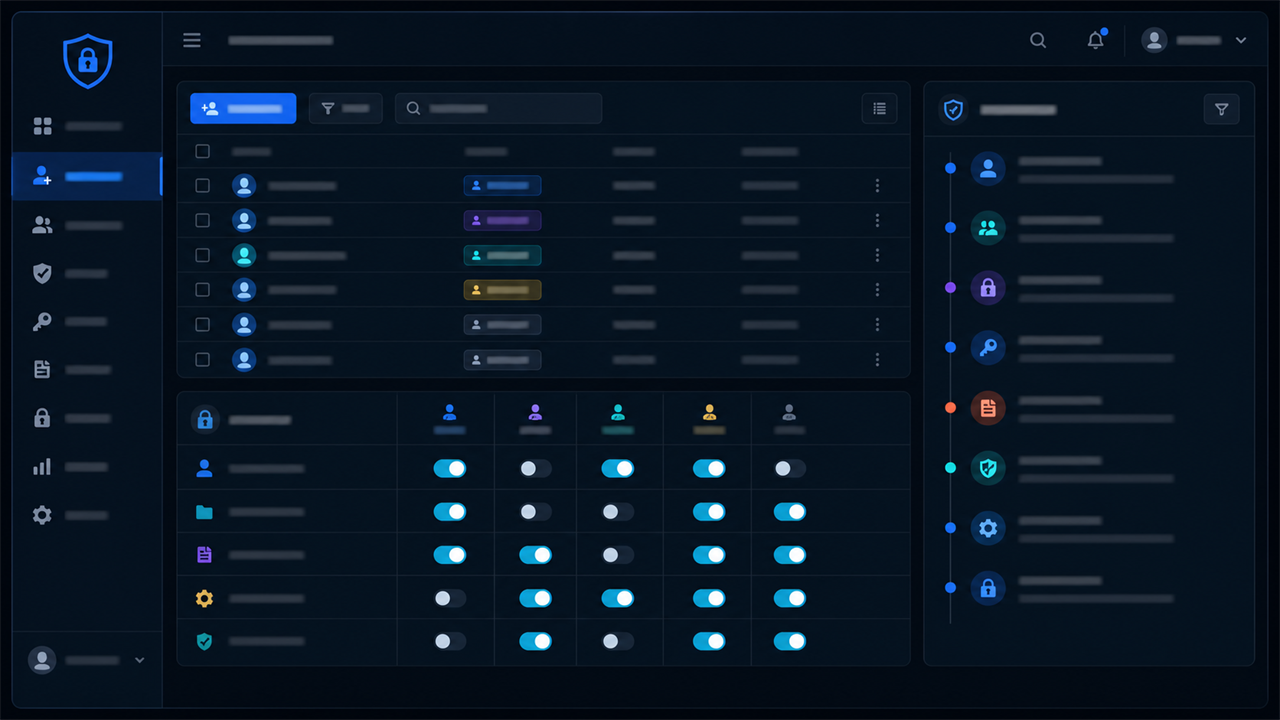1280x720 pixels.
Task: Open three-dot menu for the blue-badge row
Action: pyautogui.click(x=877, y=185)
